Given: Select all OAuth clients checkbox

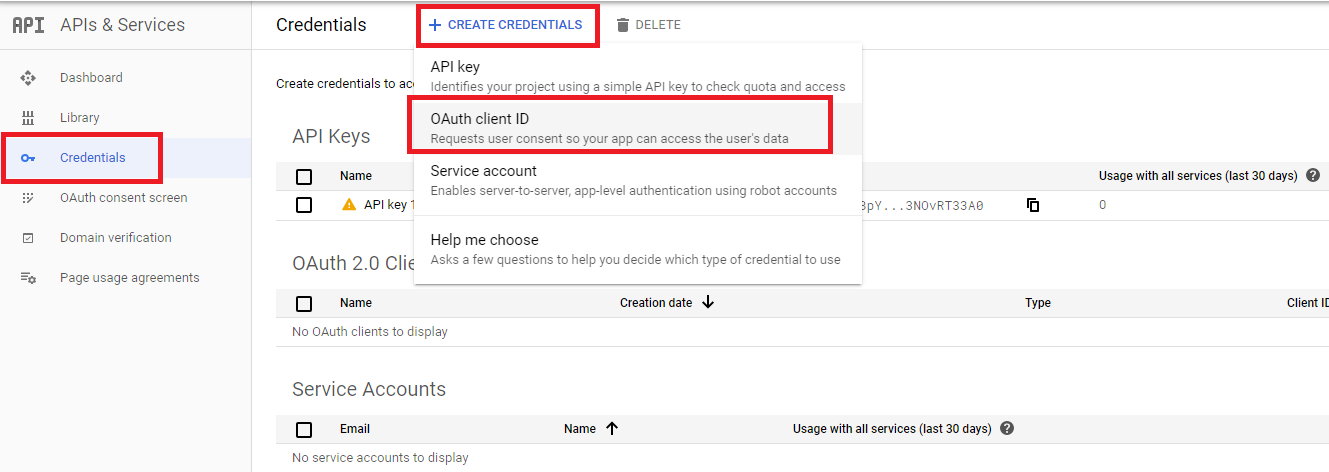Looking at the screenshot, I should [304, 304].
